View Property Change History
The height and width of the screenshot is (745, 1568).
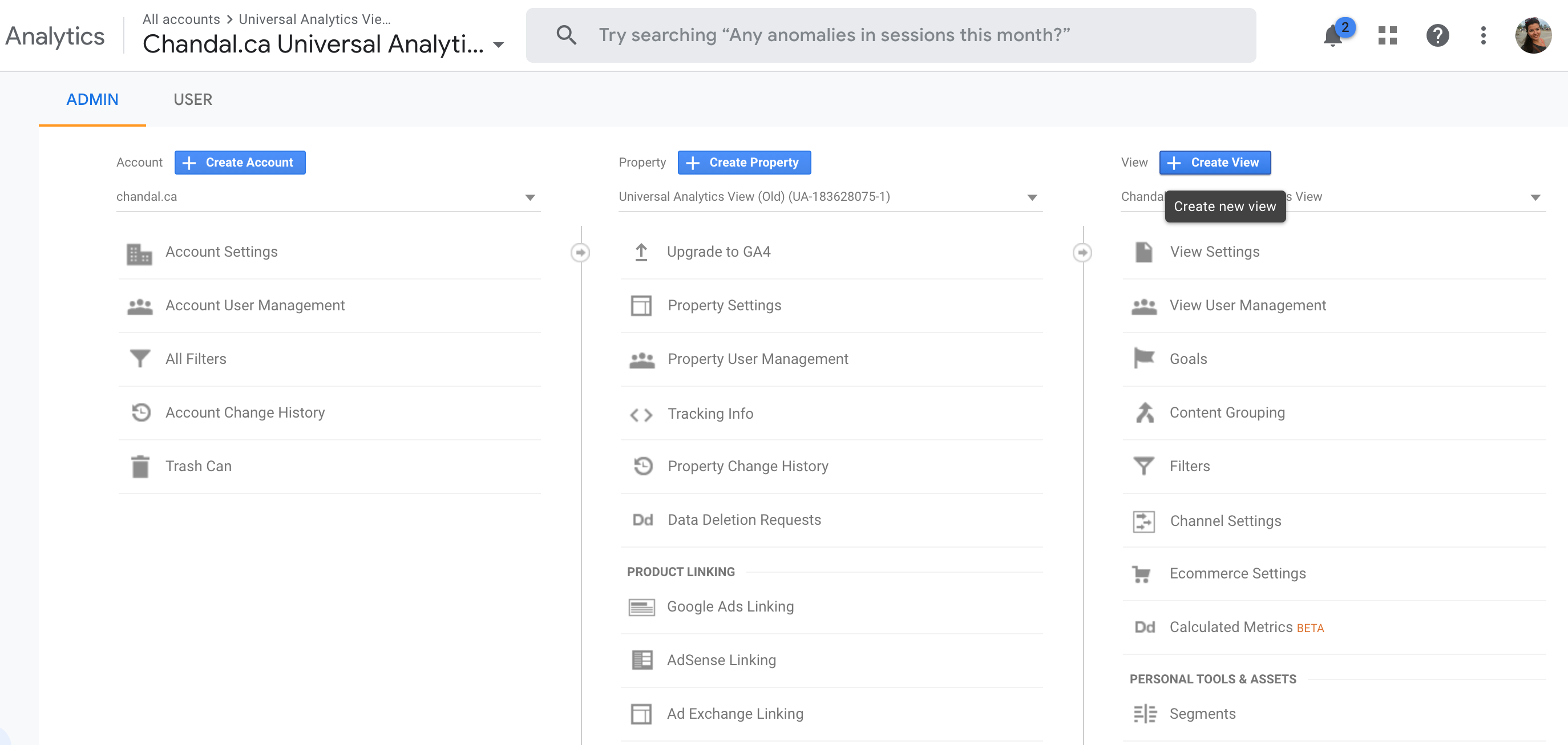coord(748,465)
